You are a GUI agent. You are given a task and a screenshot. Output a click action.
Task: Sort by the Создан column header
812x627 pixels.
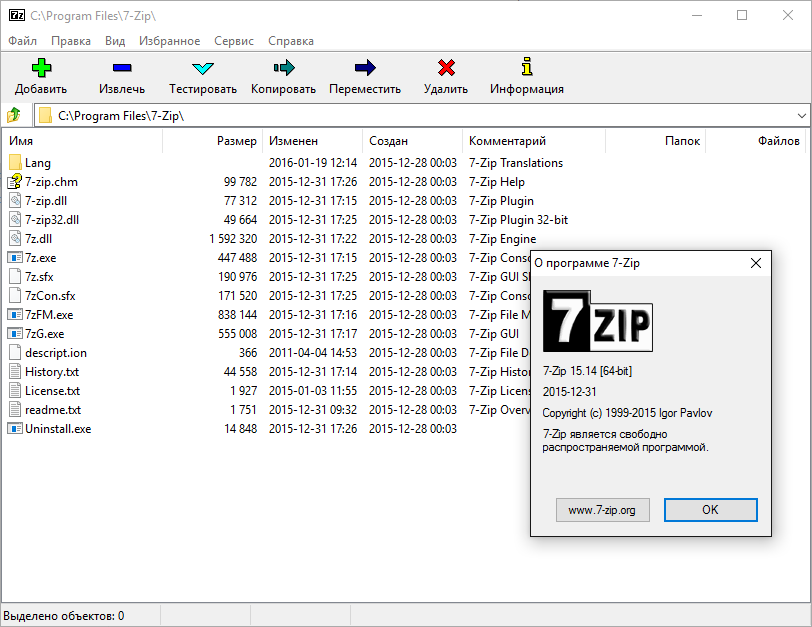412,141
